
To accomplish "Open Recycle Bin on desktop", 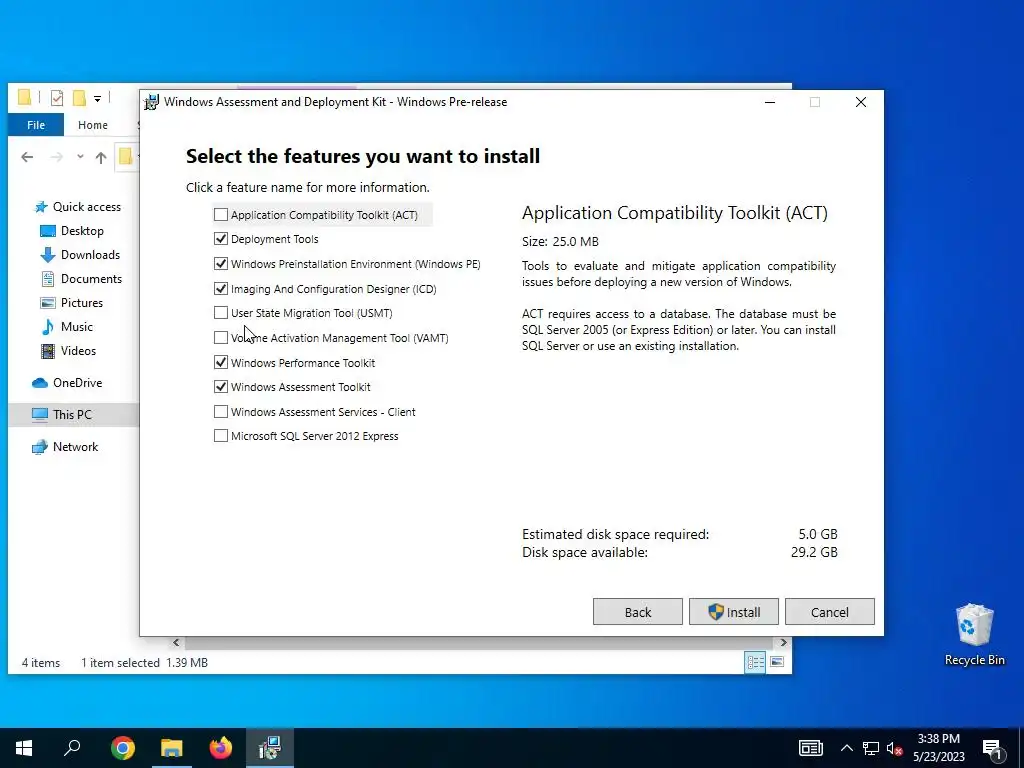I will click(x=974, y=633).
